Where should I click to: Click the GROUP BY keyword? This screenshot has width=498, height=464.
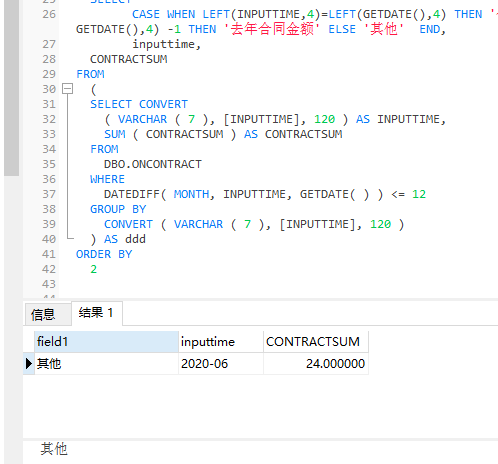pos(118,209)
